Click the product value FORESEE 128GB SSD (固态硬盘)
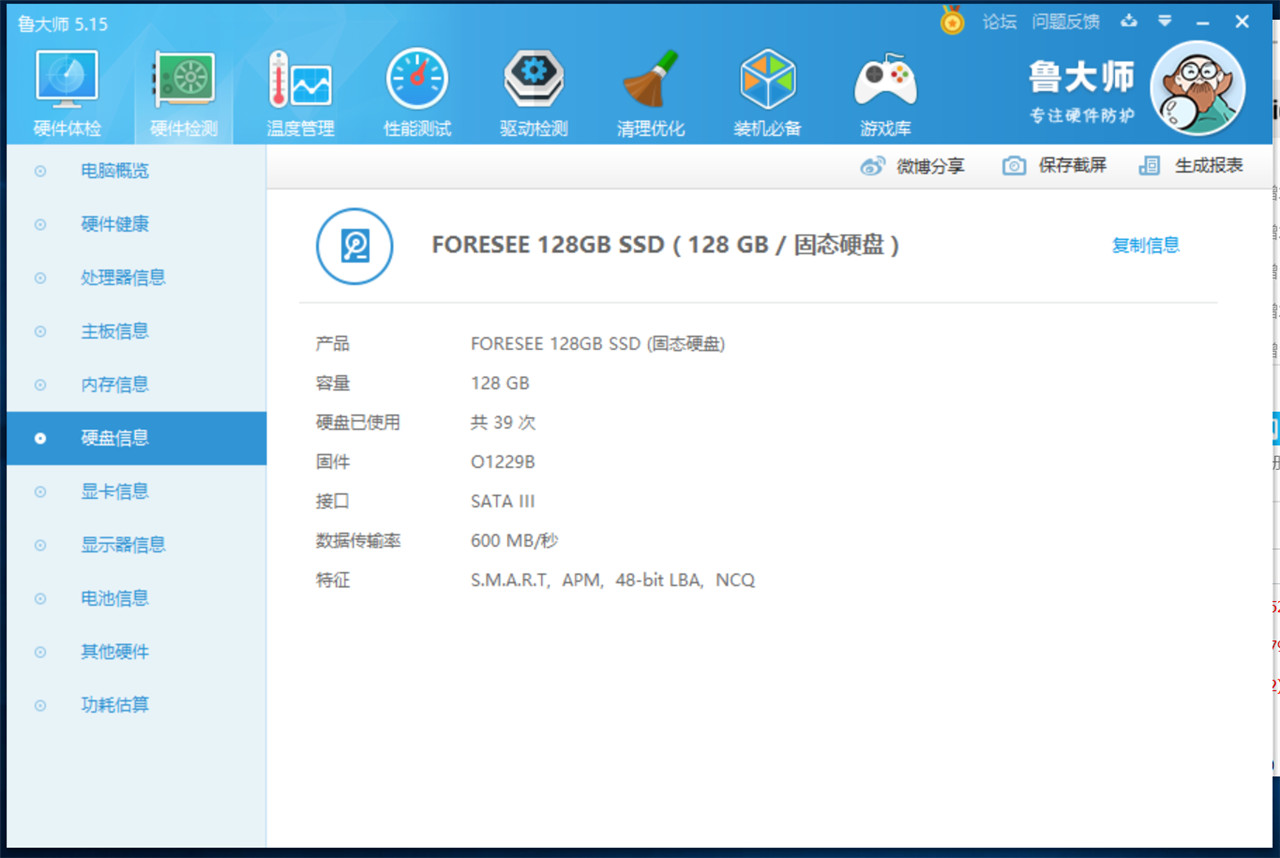Viewport: 1280px width, 858px height. point(598,344)
